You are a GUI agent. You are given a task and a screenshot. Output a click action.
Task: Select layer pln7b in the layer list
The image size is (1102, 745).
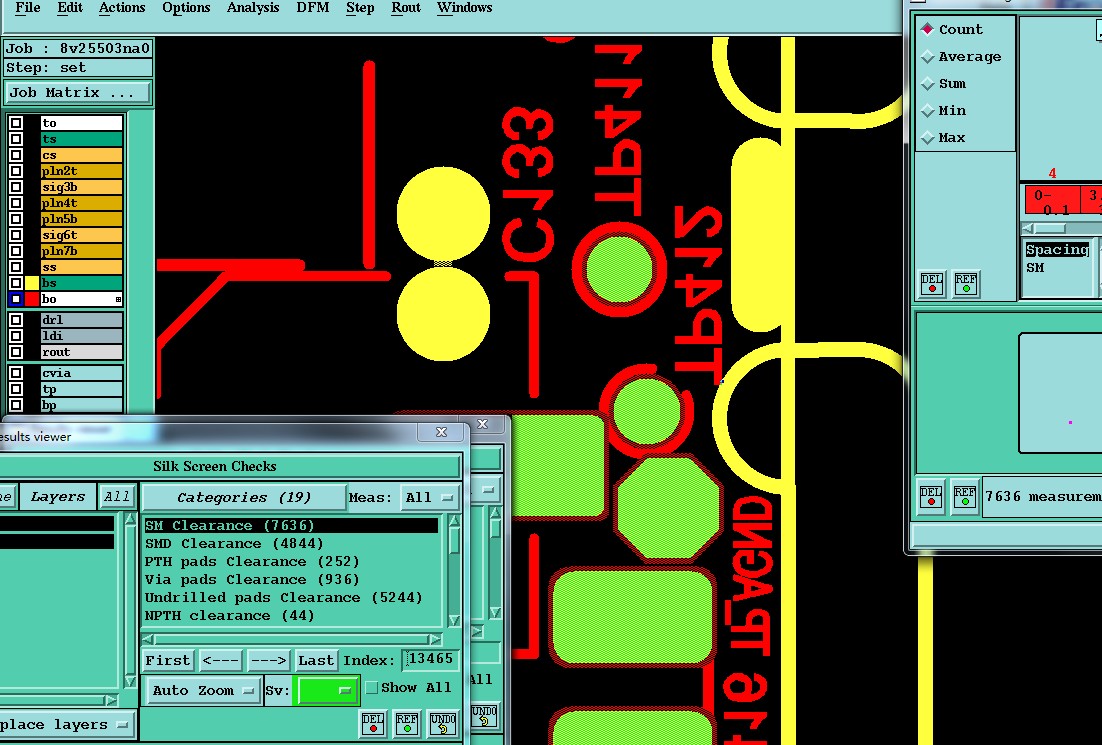[82, 251]
